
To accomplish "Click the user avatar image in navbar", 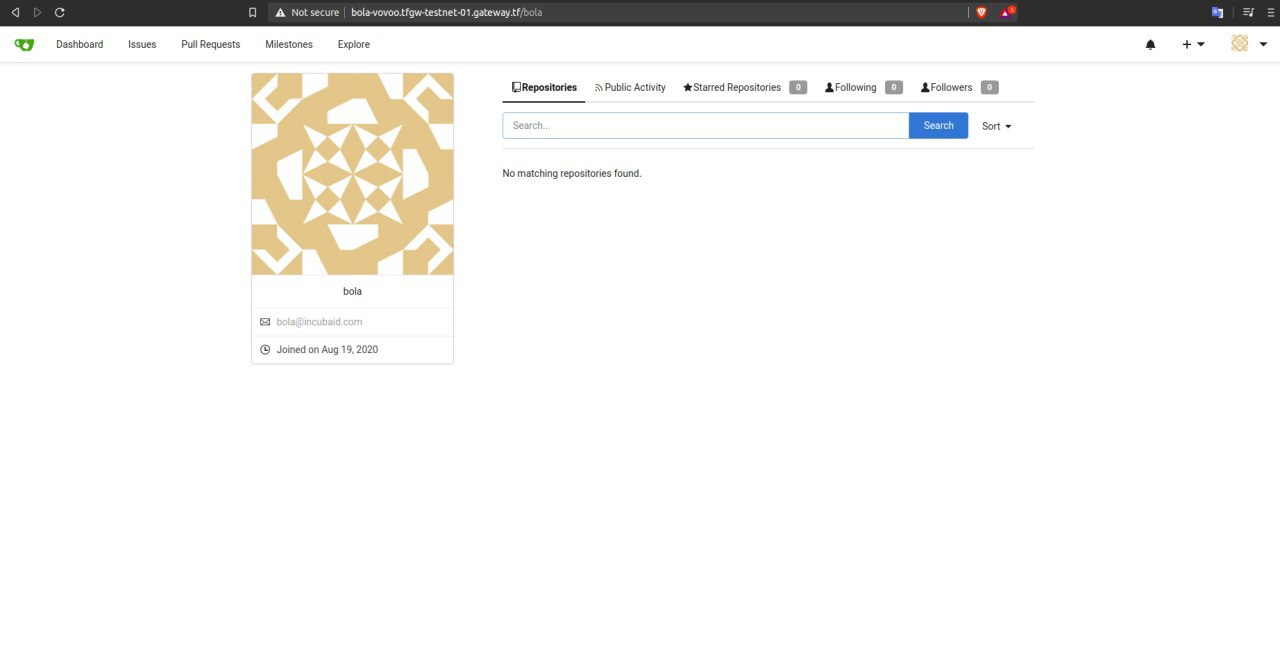I will click(x=1239, y=43).
